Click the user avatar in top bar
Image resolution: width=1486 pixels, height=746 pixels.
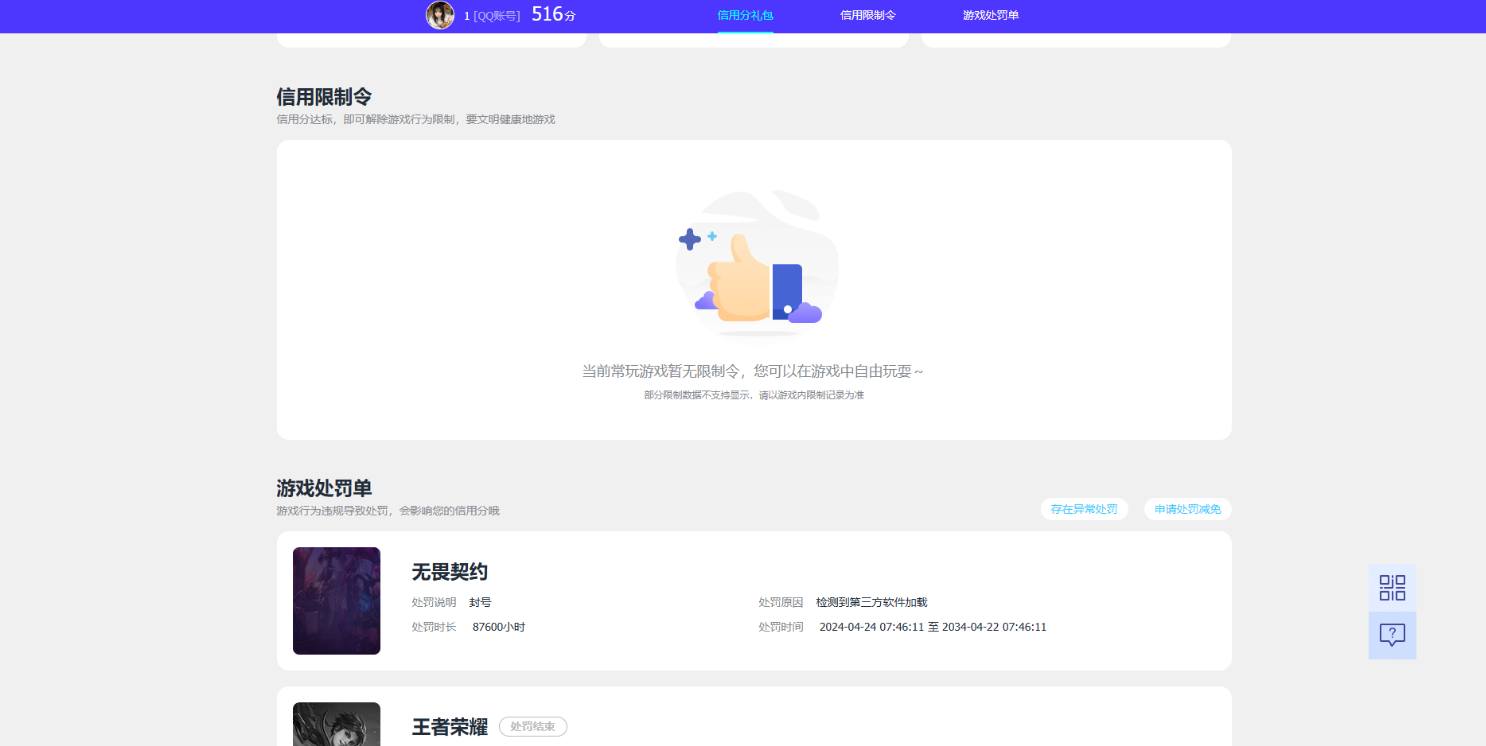[x=440, y=15]
